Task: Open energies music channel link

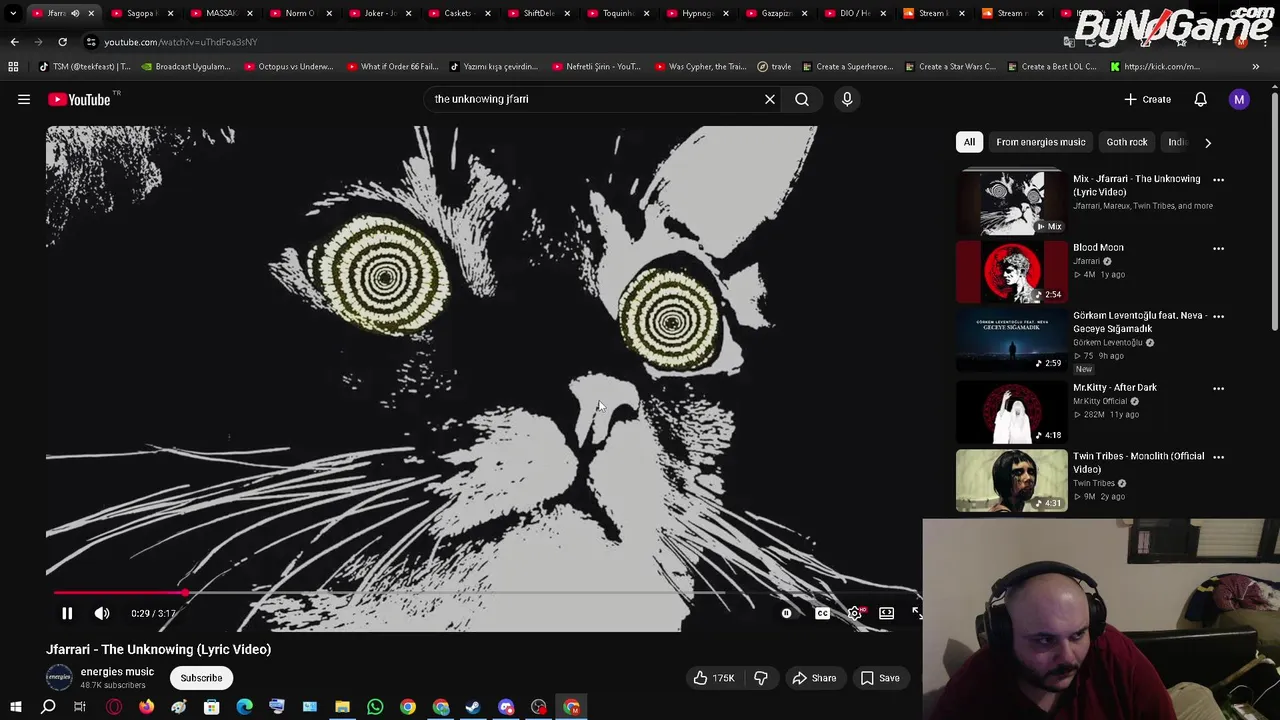Action: 117,672
